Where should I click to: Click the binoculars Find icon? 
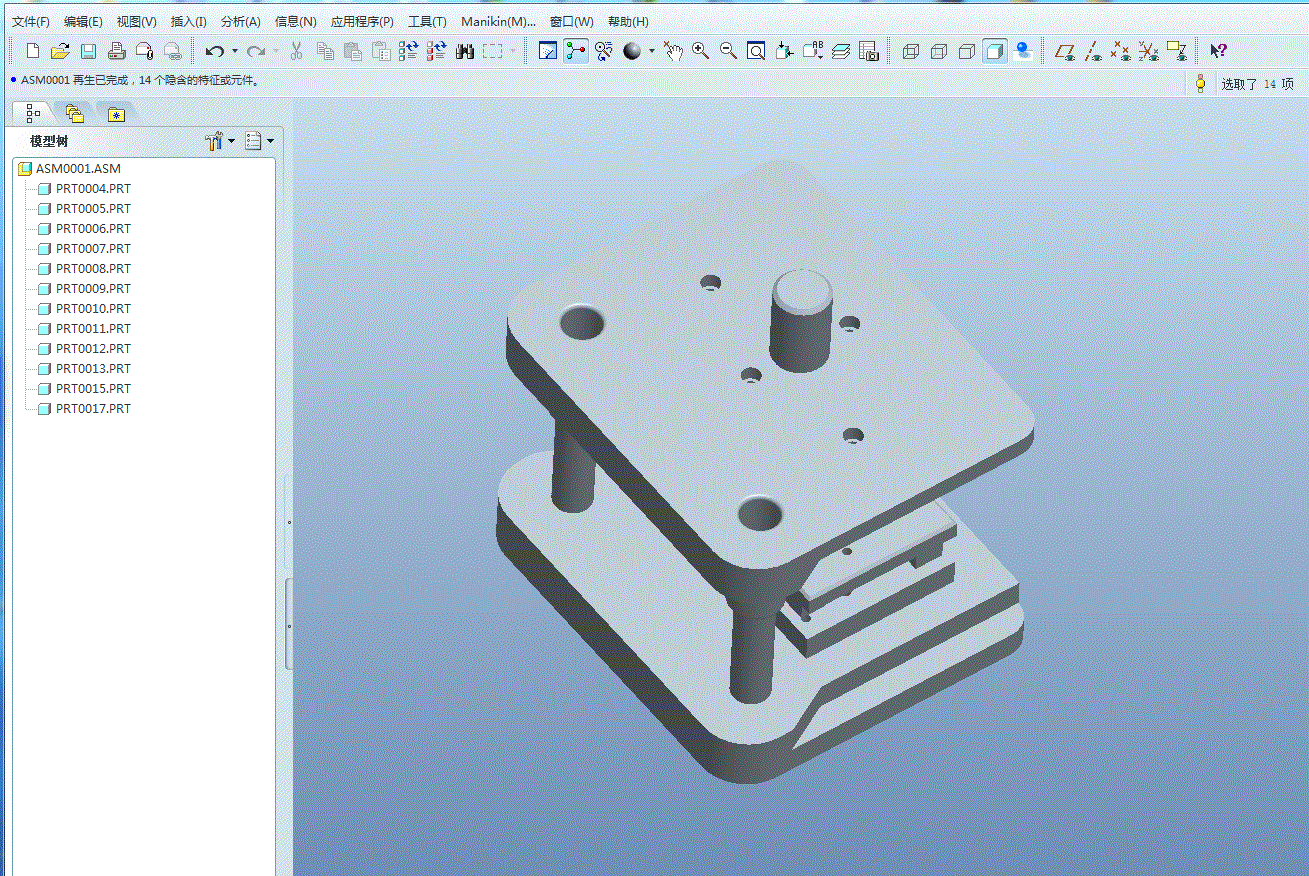point(465,51)
